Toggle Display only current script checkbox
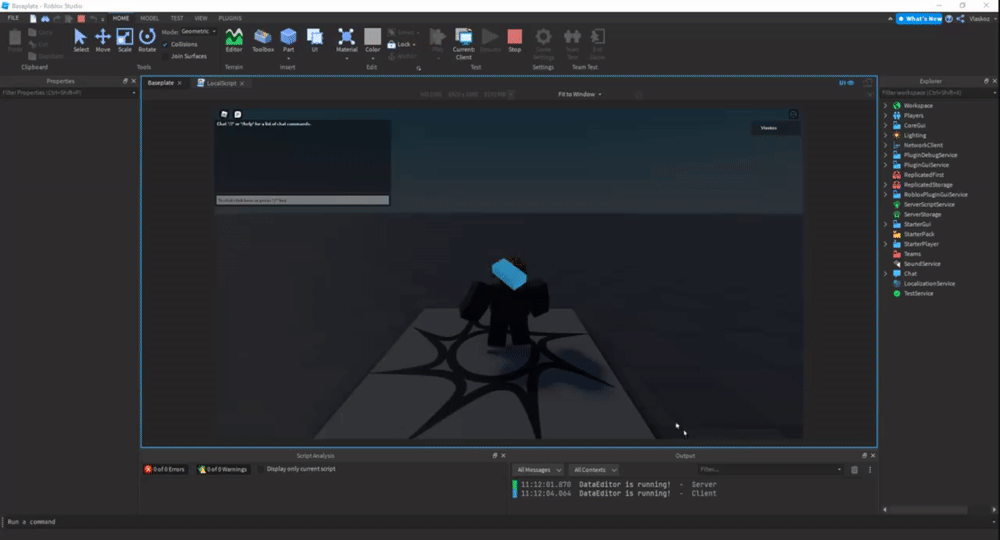The image size is (1000, 540). (260, 469)
